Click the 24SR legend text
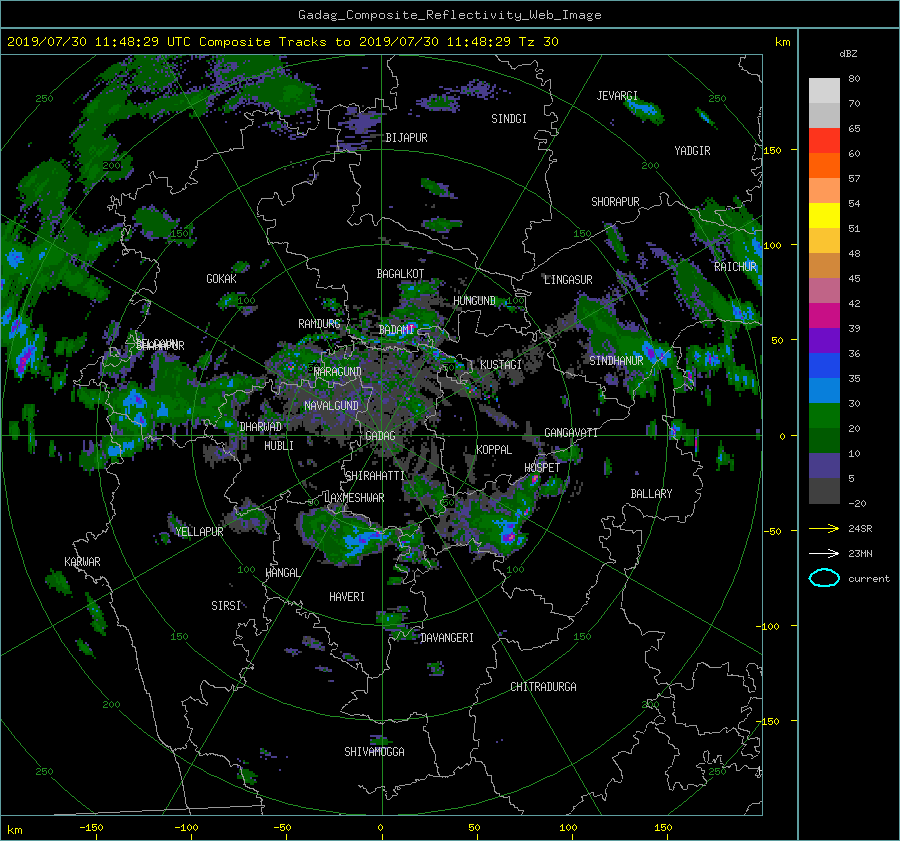Viewport: 900px width, 841px height. (860, 529)
